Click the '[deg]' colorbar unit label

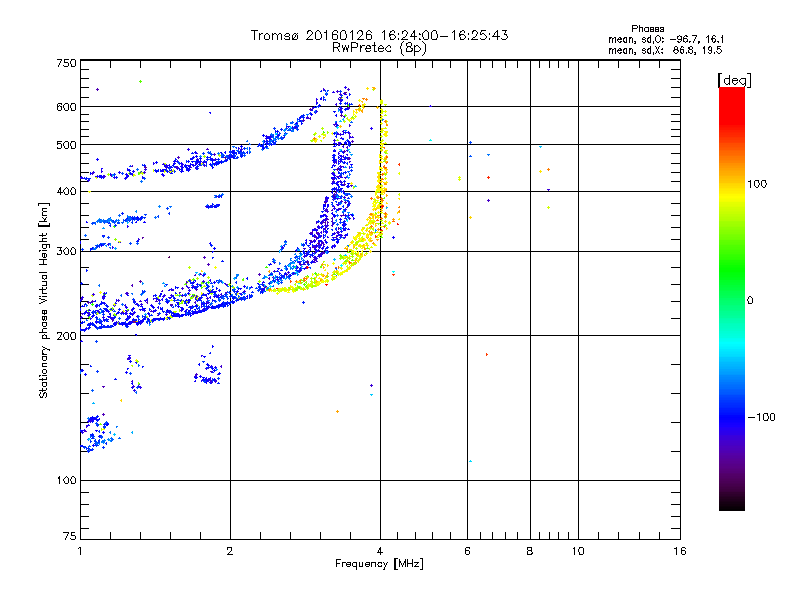[x=734, y=80]
